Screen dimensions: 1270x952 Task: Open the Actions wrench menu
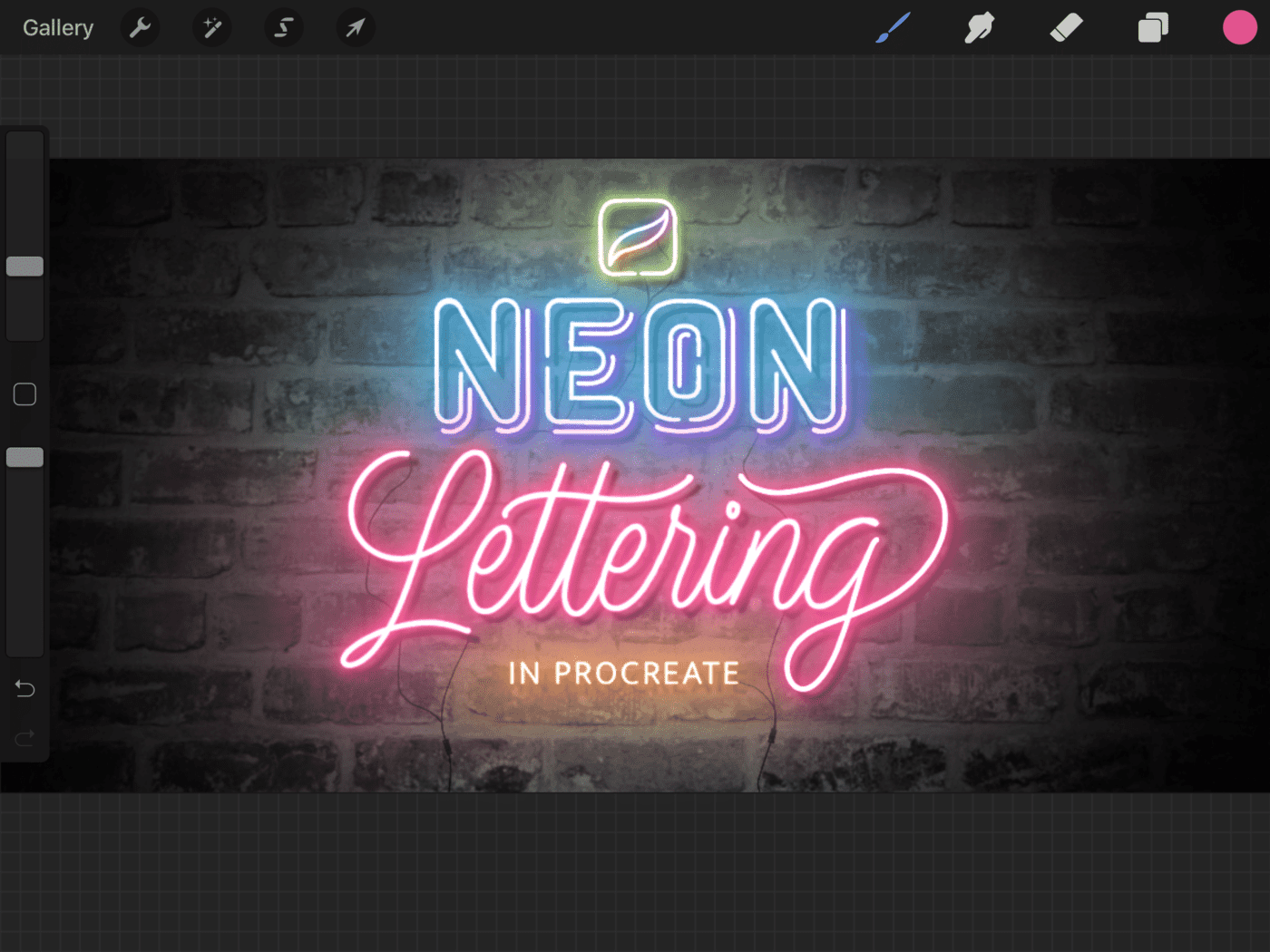point(140,28)
